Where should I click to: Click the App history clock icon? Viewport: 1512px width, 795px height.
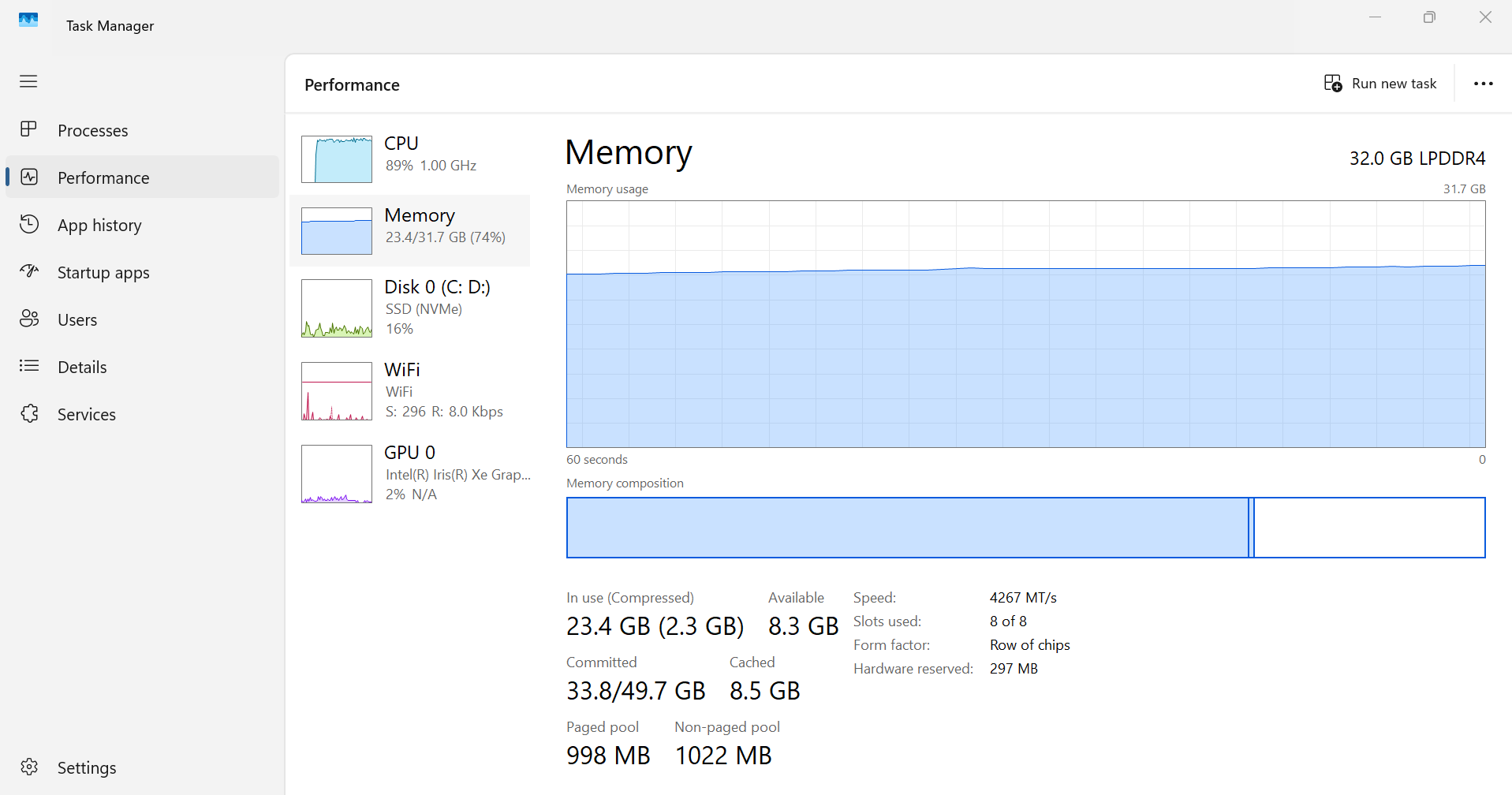pos(29,224)
